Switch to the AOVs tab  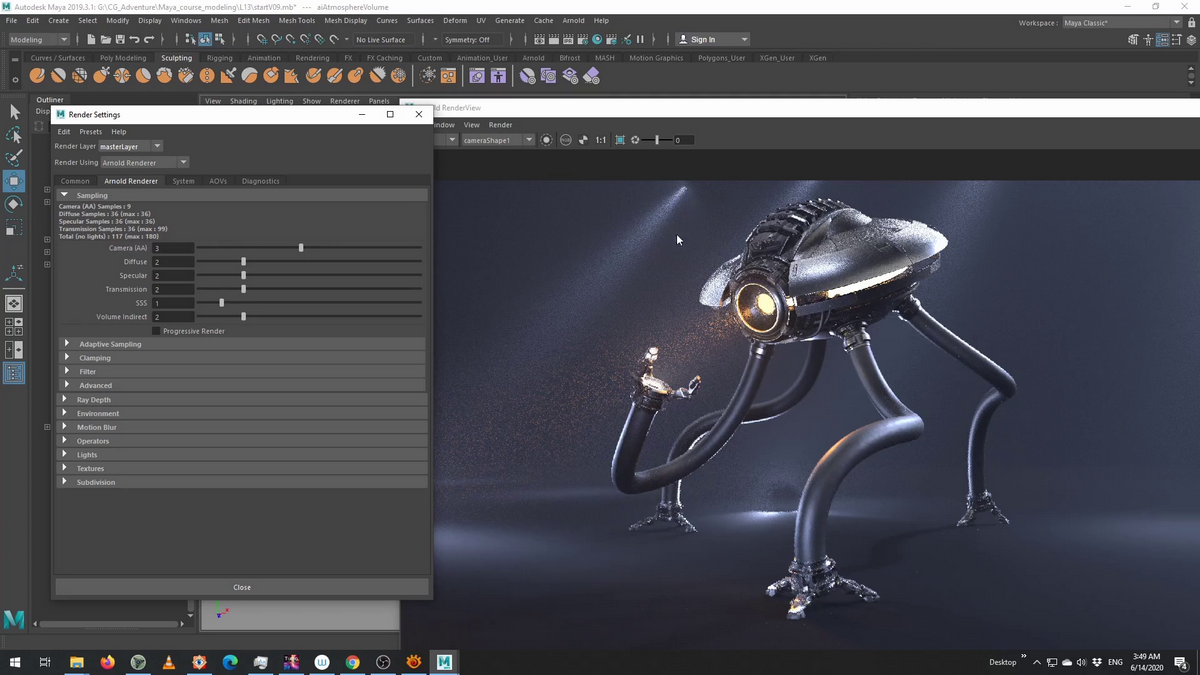pyautogui.click(x=218, y=181)
